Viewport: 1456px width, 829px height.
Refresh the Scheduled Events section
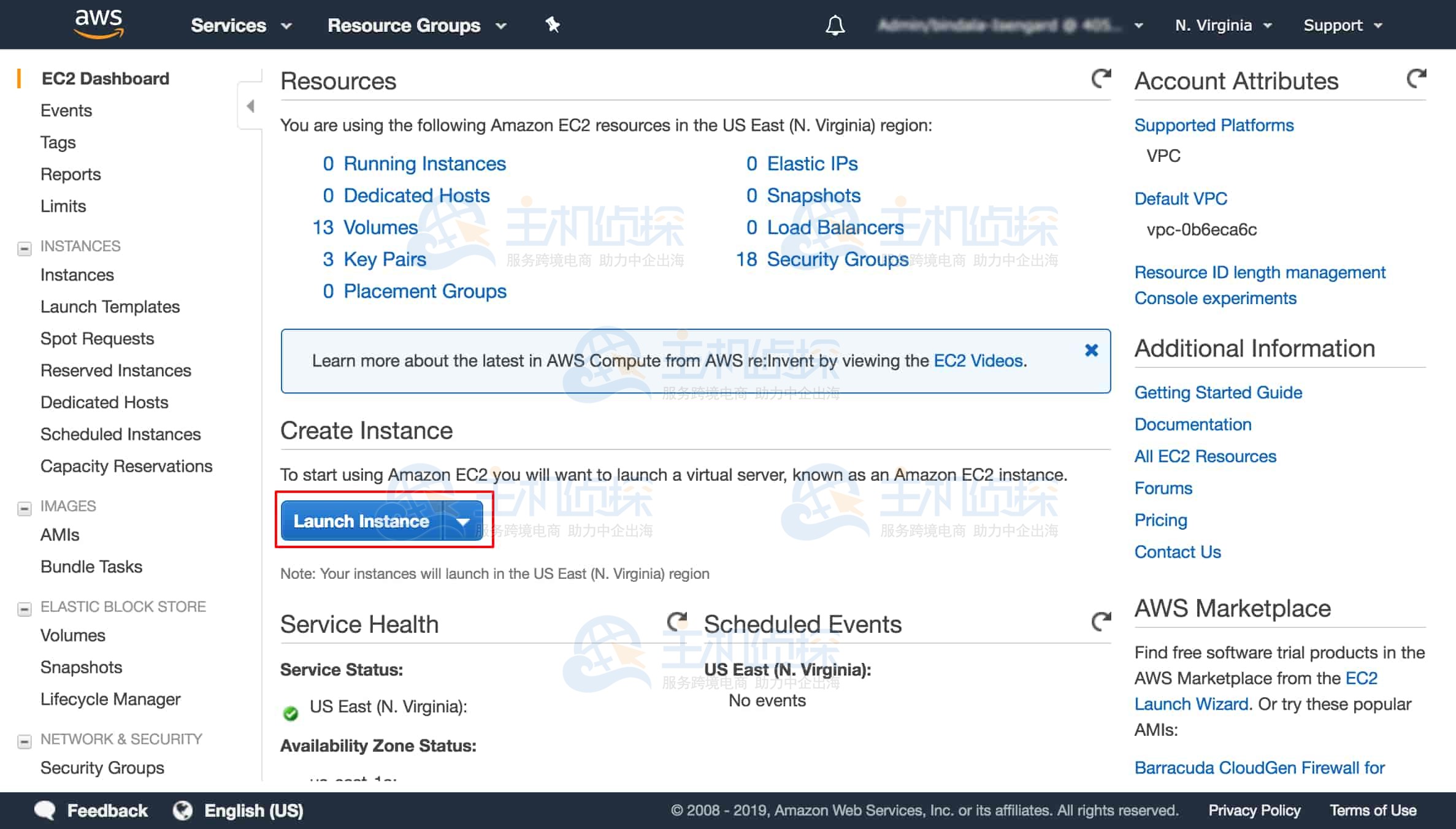(x=1101, y=622)
